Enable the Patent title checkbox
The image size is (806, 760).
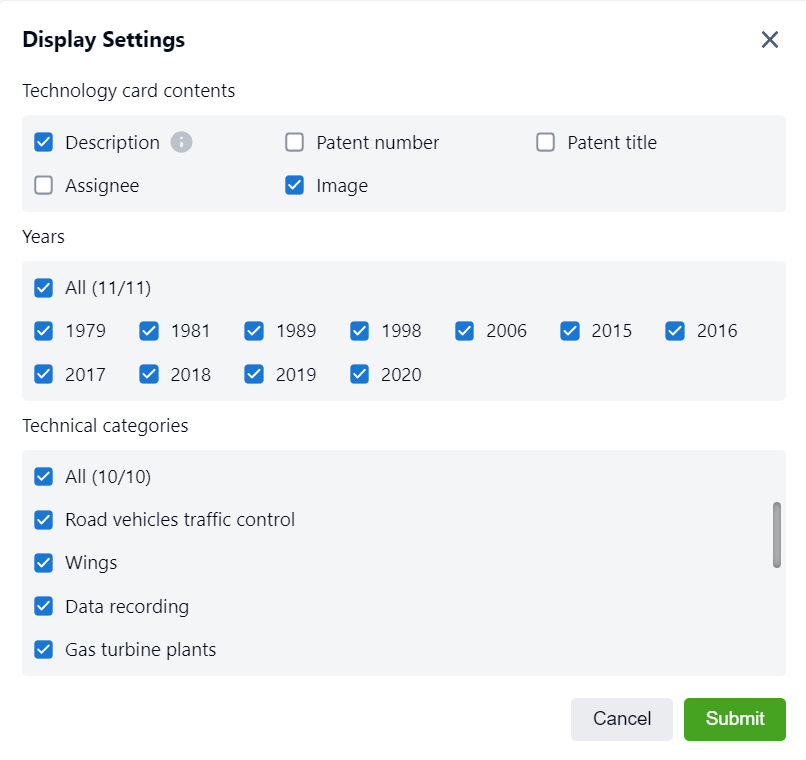tap(545, 142)
